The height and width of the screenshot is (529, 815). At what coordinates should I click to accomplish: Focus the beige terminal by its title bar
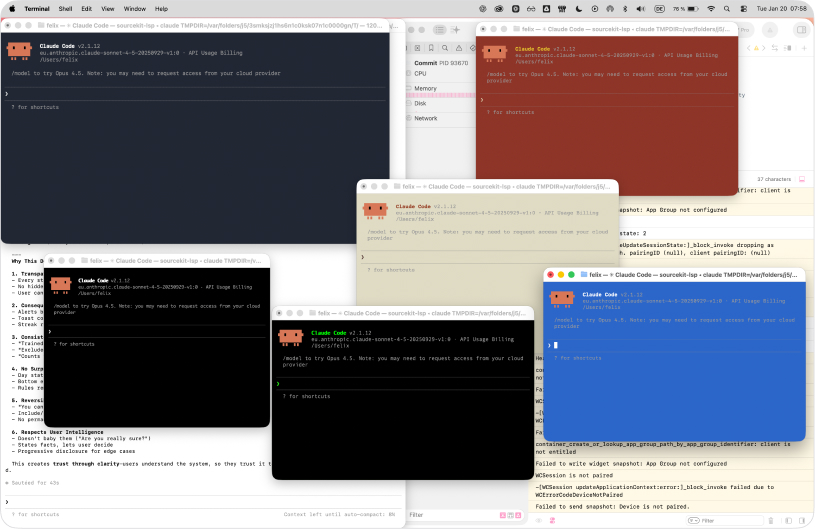488,187
